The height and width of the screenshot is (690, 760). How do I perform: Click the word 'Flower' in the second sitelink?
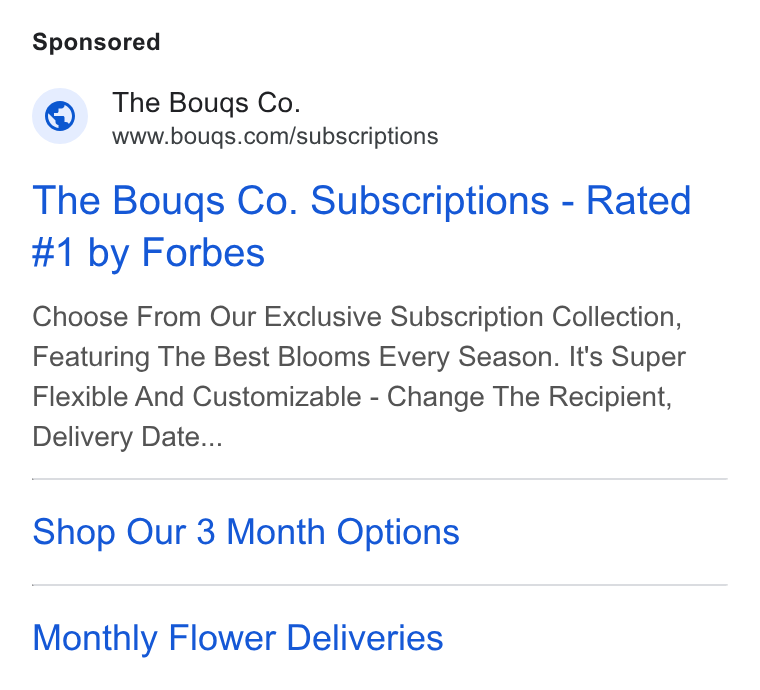point(222,638)
